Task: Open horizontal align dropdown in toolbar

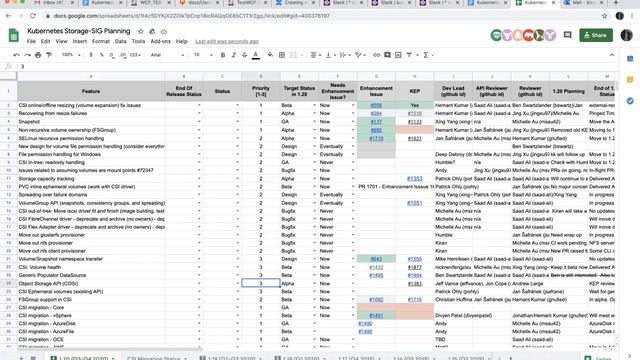Action: click(x=316, y=55)
